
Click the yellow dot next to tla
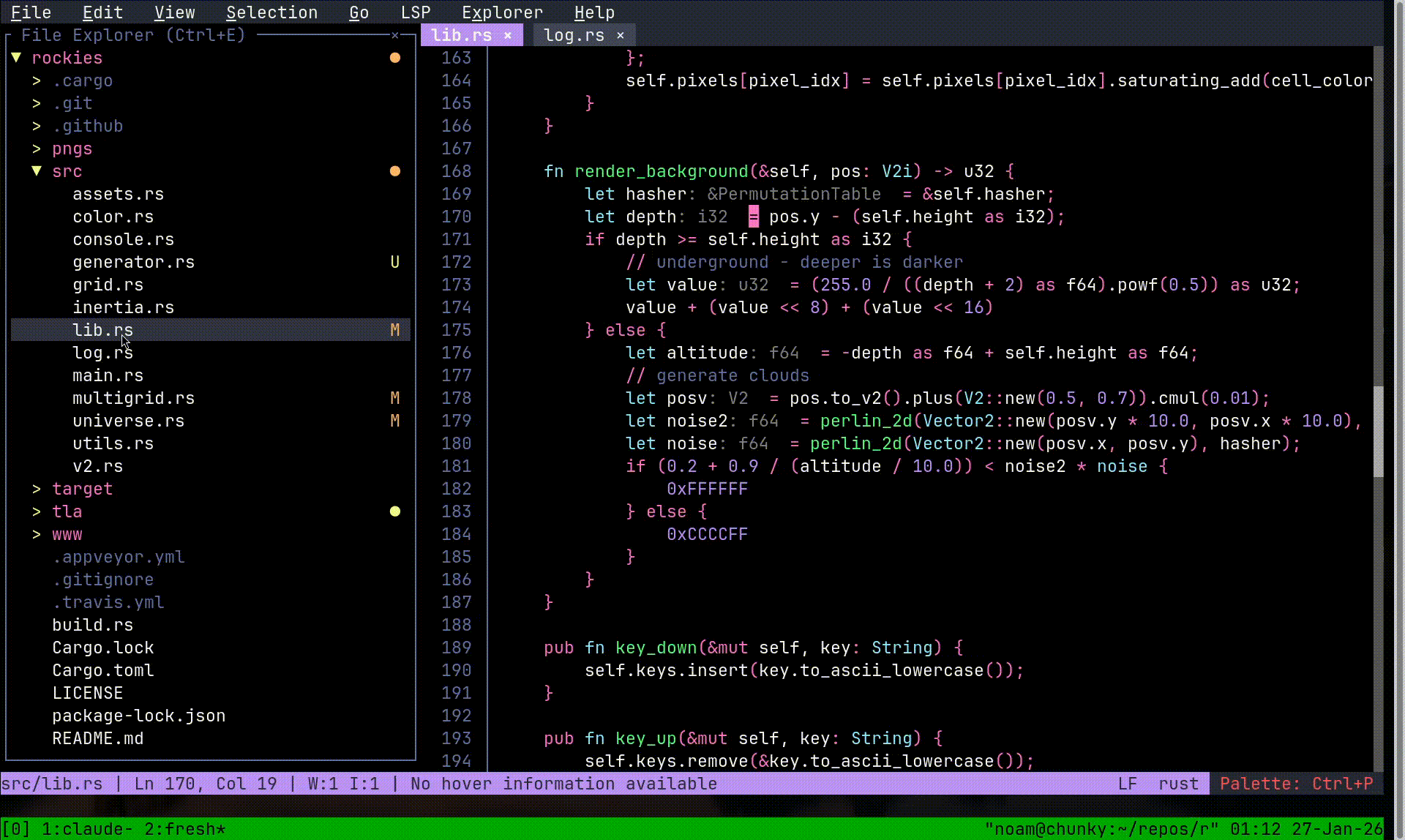[x=395, y=511]
